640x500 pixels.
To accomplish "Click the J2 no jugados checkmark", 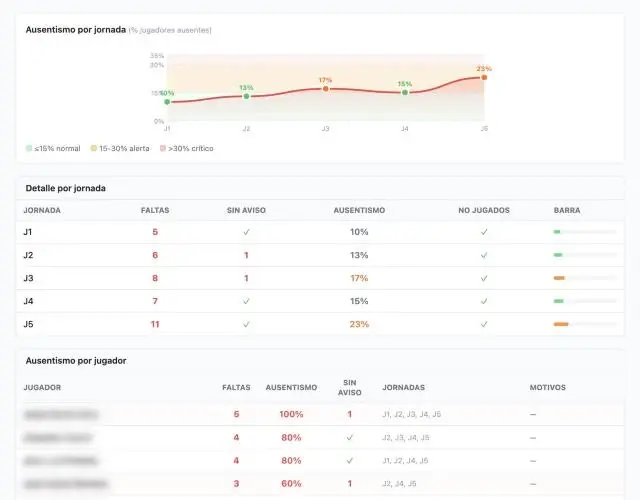I will click(484, 255).
